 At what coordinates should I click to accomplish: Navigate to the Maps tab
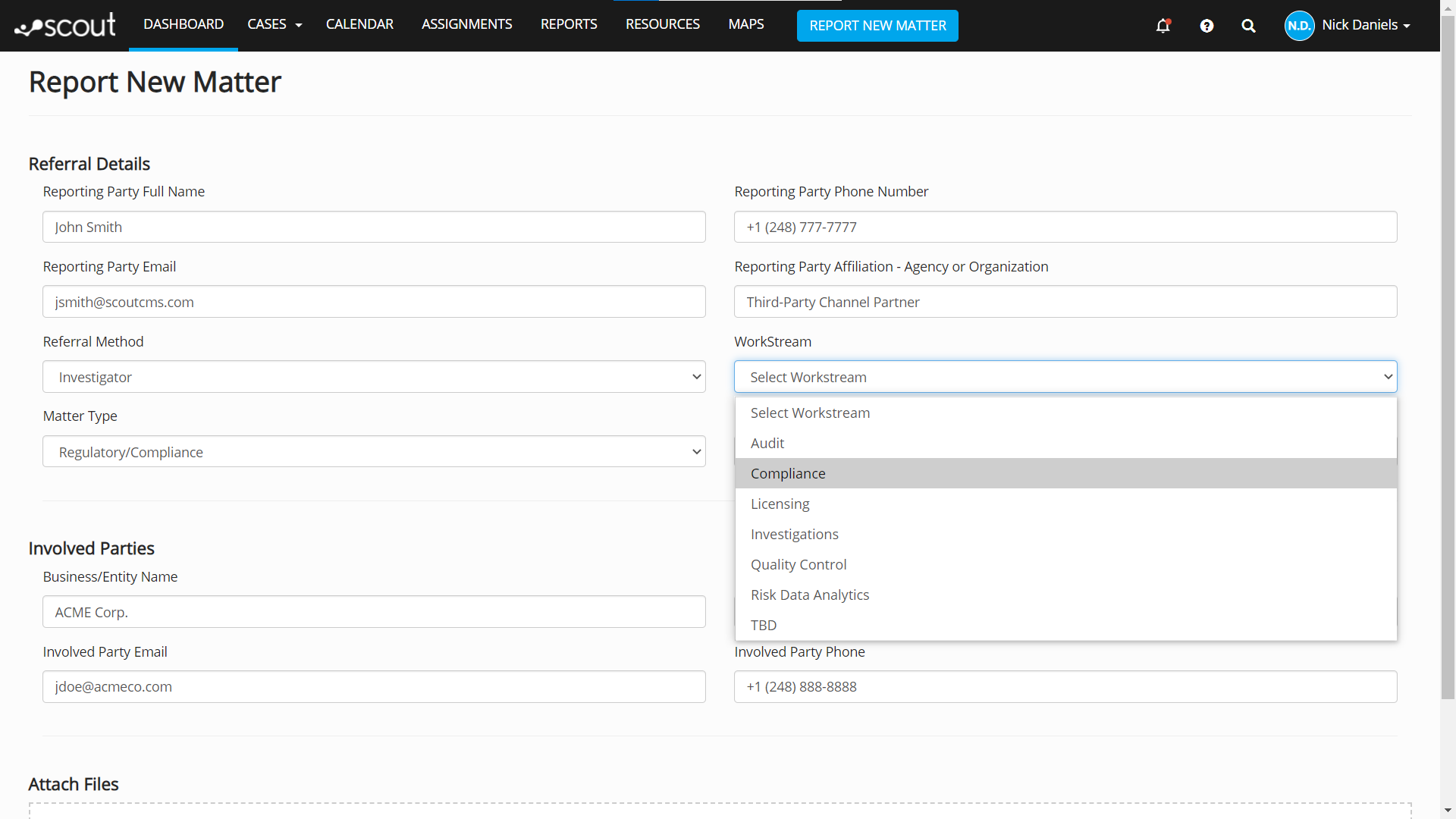(746, 24)
